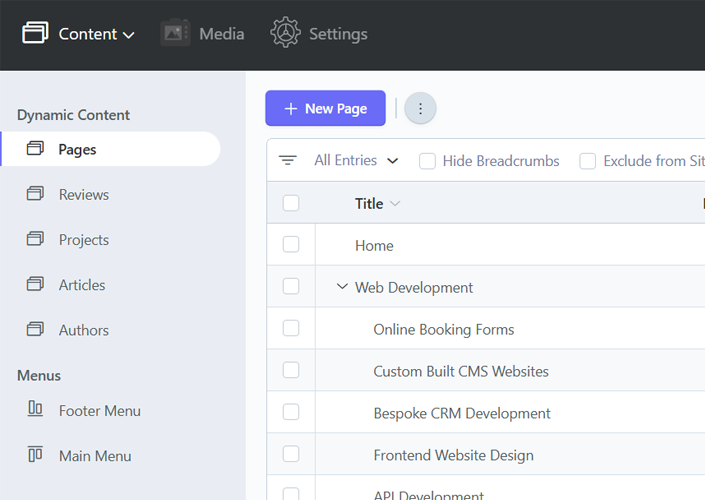Viewport: 705px width, 500px height.
Task: Open the Media section
Action: (202, 33)
